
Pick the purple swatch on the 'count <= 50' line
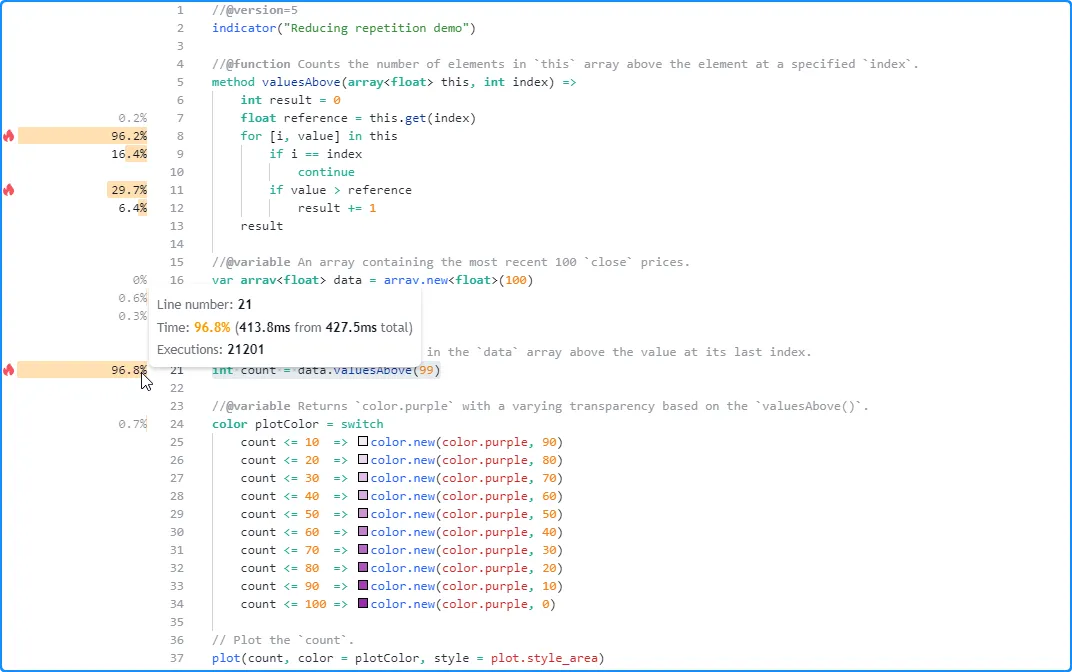tap(364, 514)
